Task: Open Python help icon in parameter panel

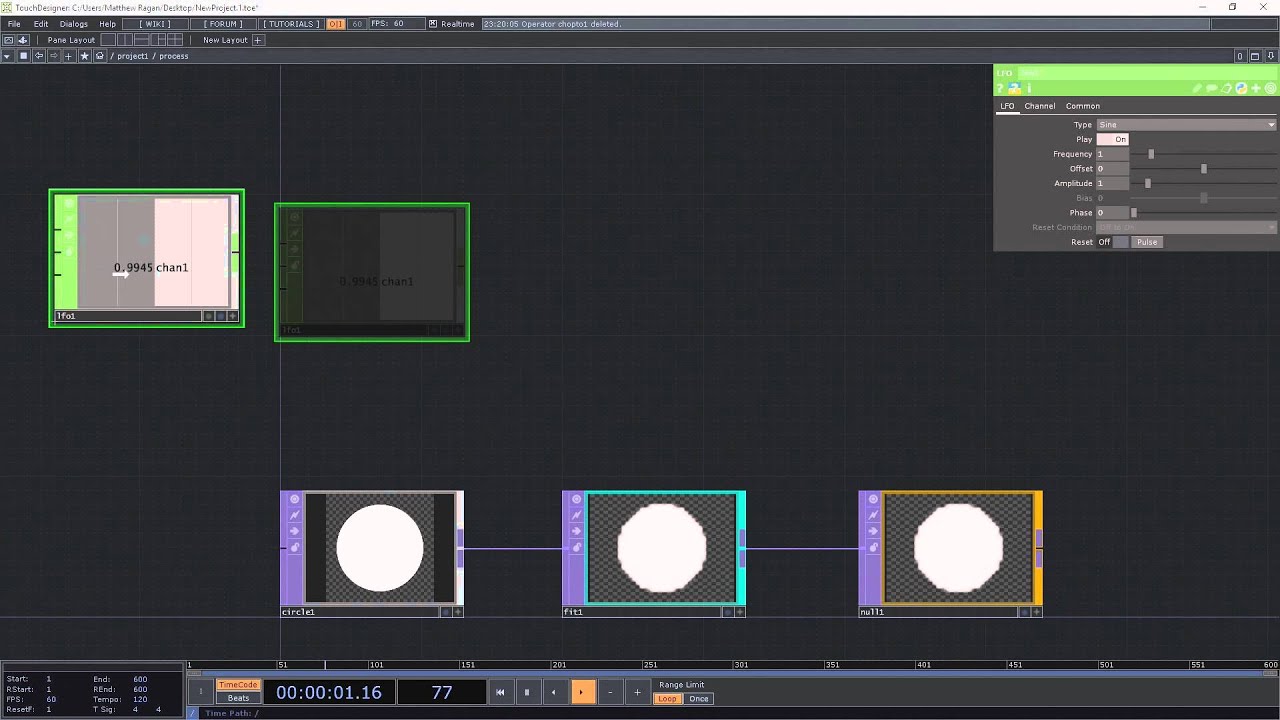Action: (x=1014, y=88)
